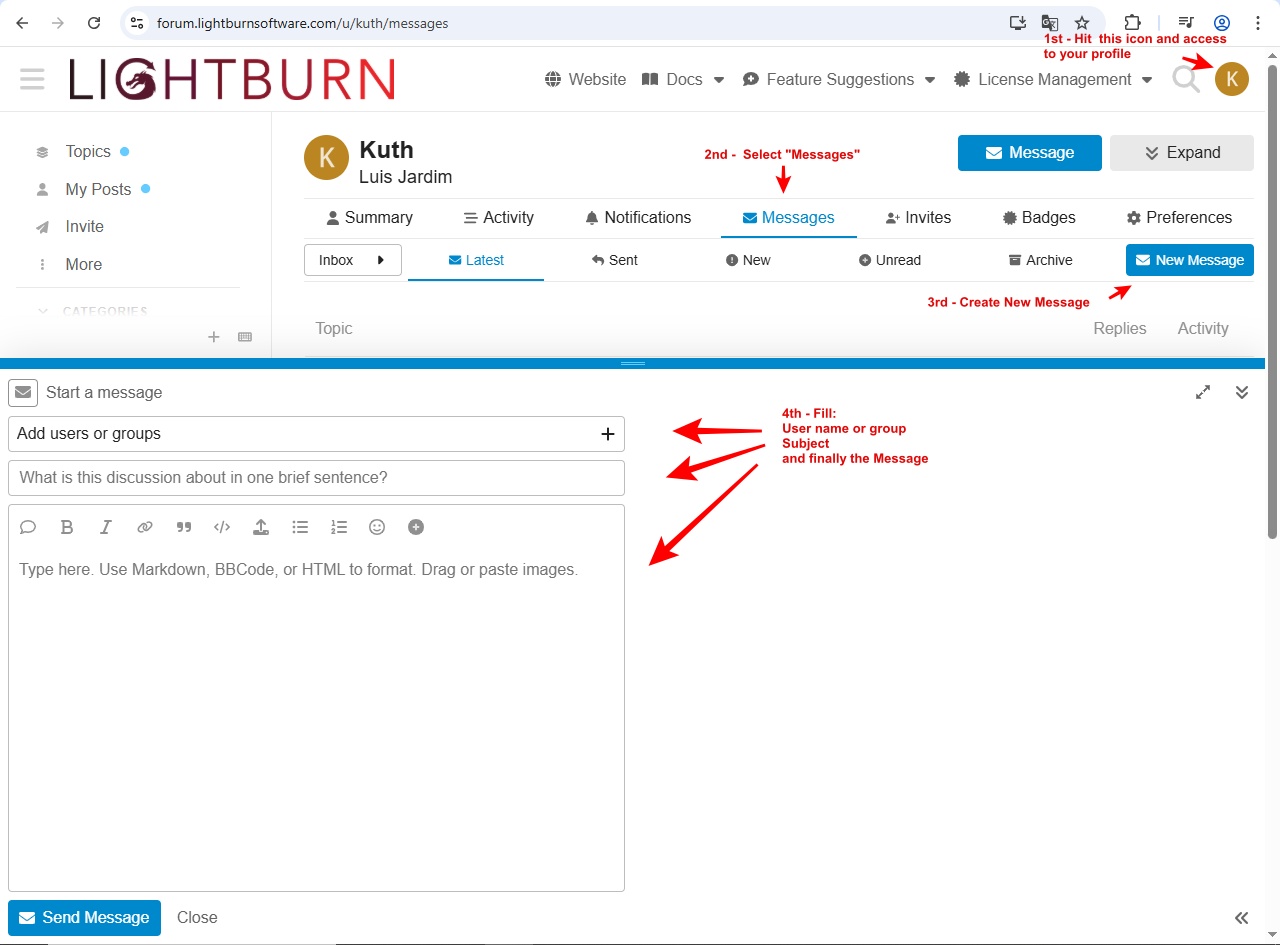Open the browser extensions puzzle icon
Screen dimensions: 1280x945
(1132, 22)
